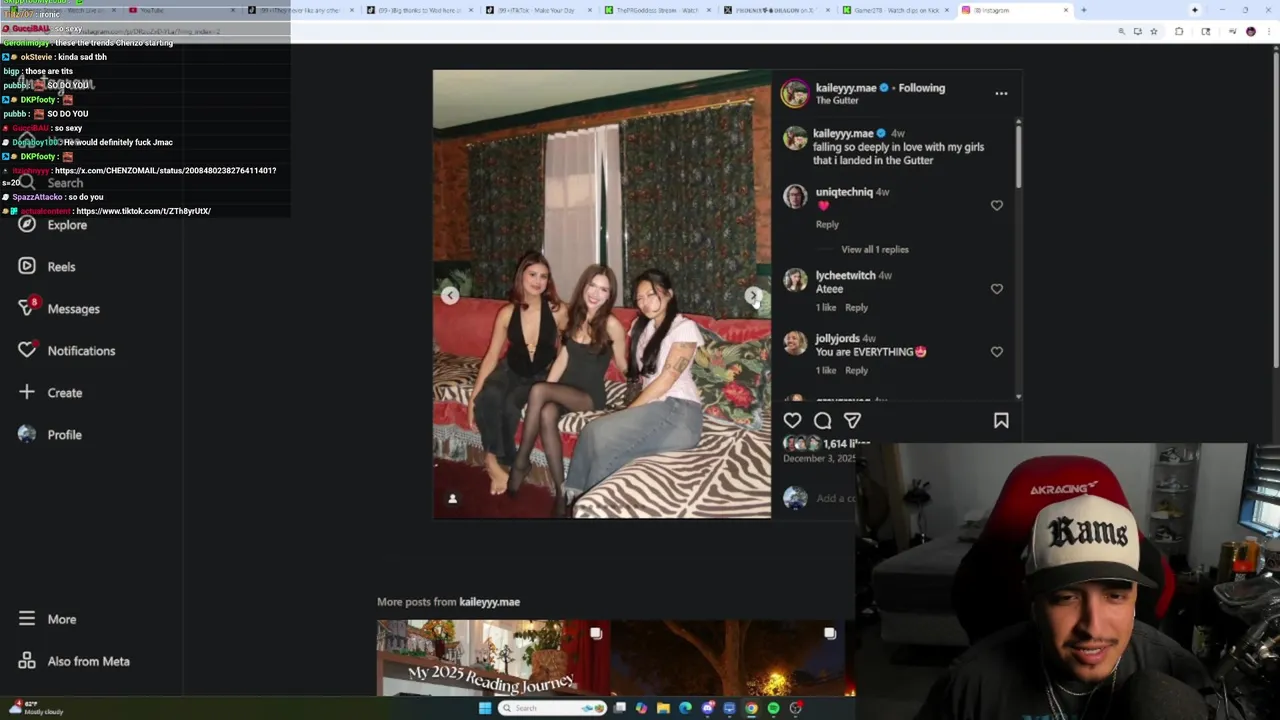The image size is (1280, 720).
Task: Show tagged people icon on photo
Action: point(452,498)
